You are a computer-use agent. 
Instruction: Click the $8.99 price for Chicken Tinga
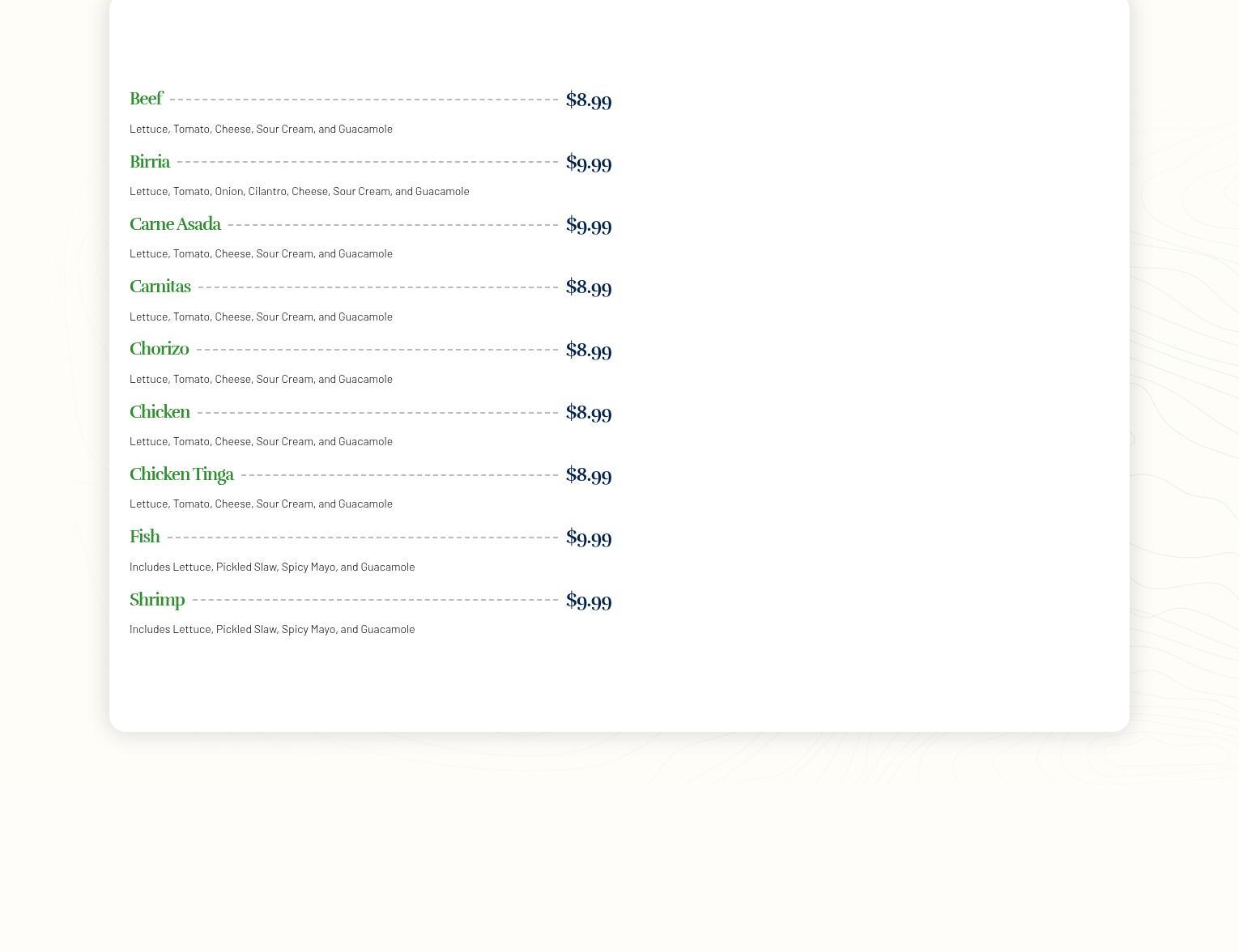click(589, 475)
